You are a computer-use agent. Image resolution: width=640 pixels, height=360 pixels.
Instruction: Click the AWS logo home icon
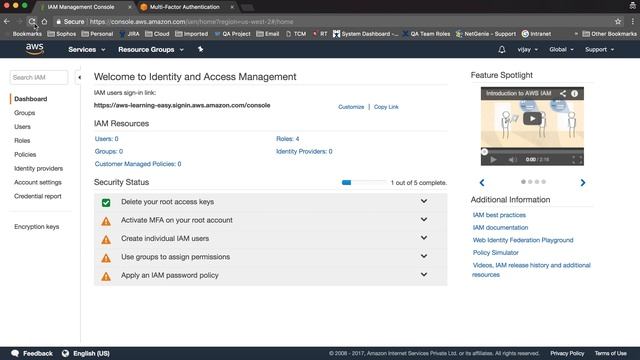[35, 49]
